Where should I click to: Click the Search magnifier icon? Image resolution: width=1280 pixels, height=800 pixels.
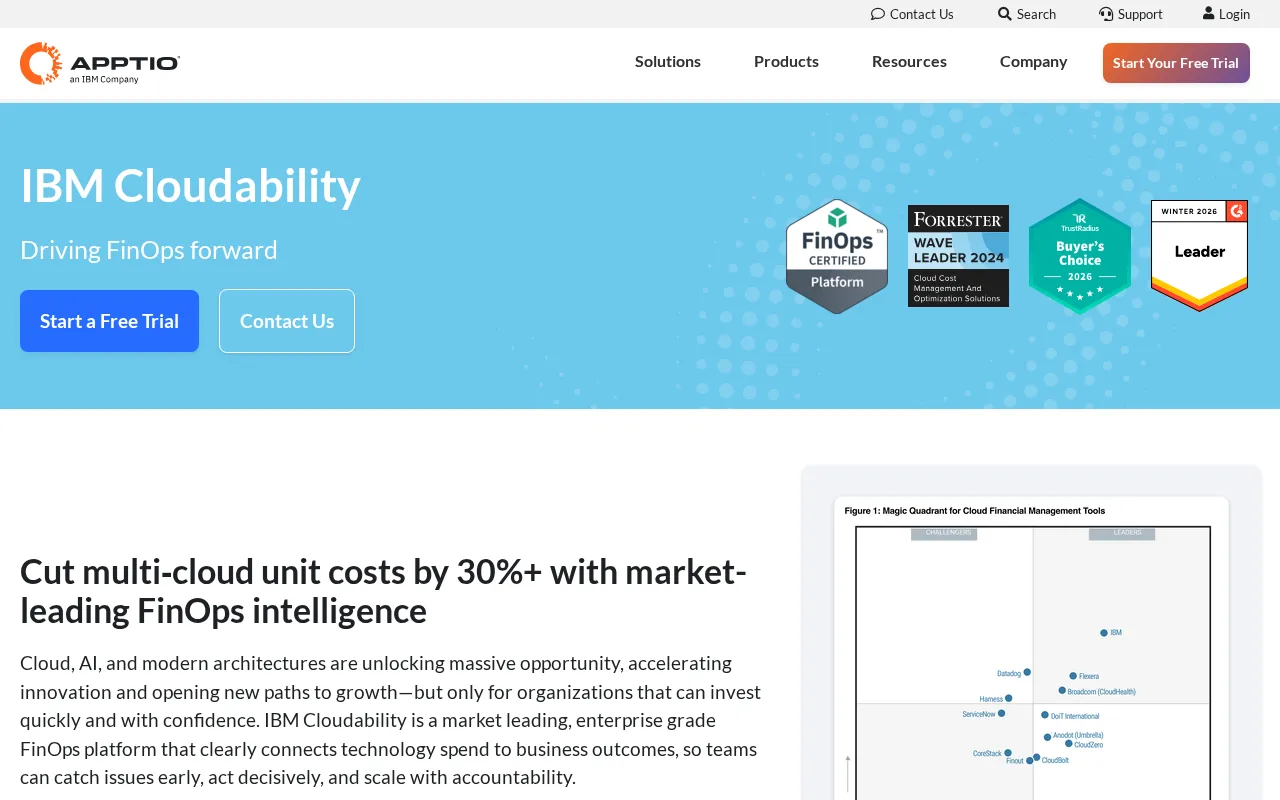coord(1005,14)
